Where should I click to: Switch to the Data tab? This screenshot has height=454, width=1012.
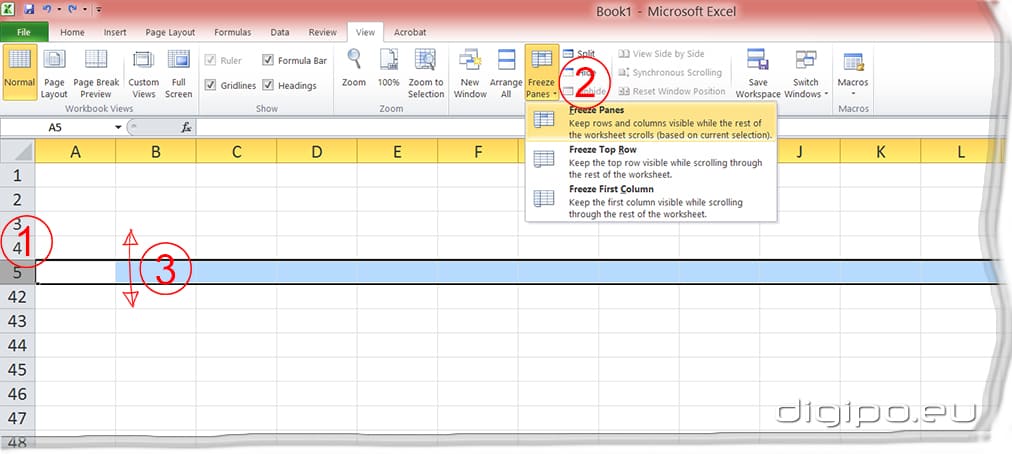(279, 32)
